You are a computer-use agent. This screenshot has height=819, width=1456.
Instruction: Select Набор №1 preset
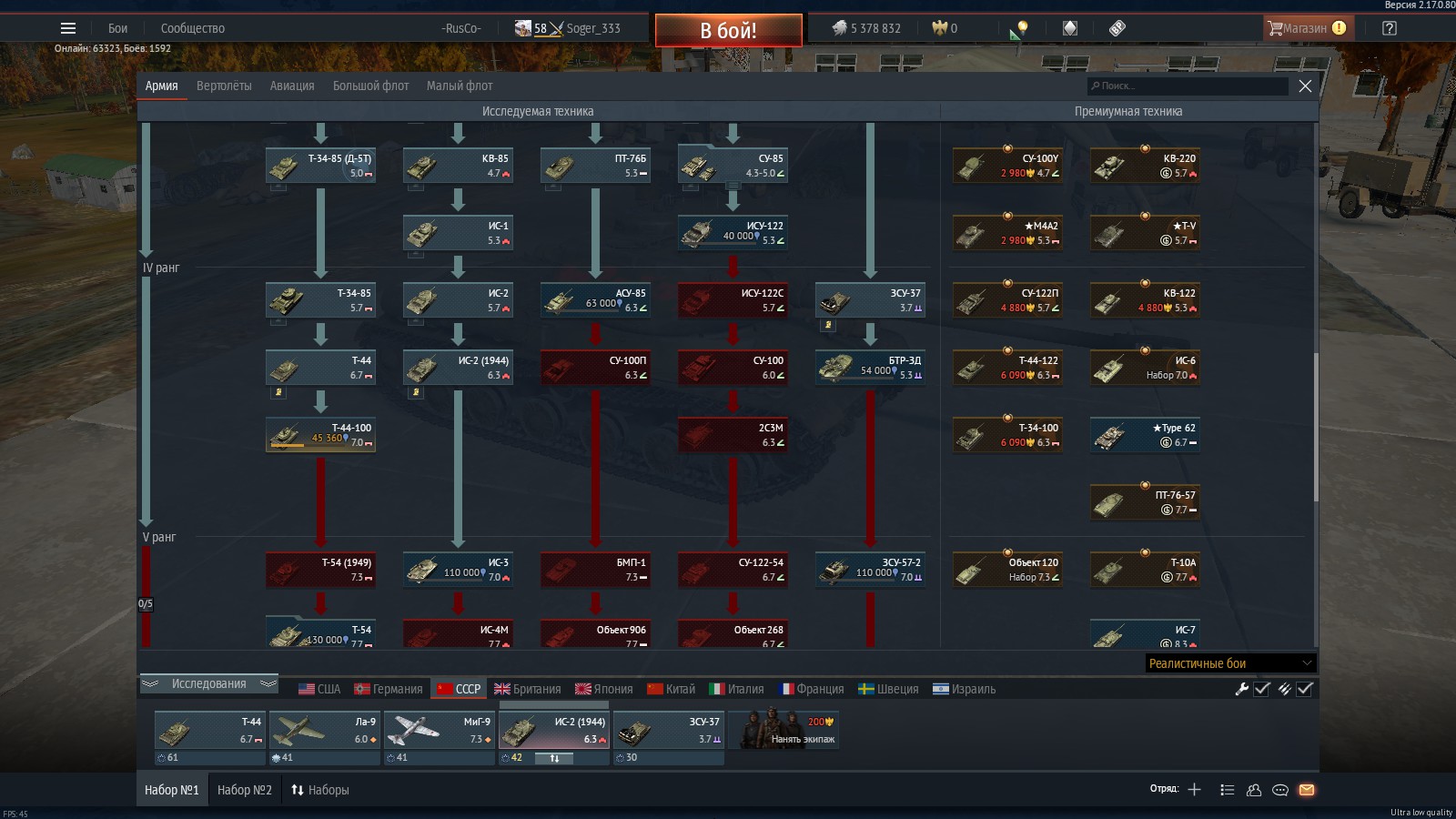pyautogui.click(x=172, y=790)
